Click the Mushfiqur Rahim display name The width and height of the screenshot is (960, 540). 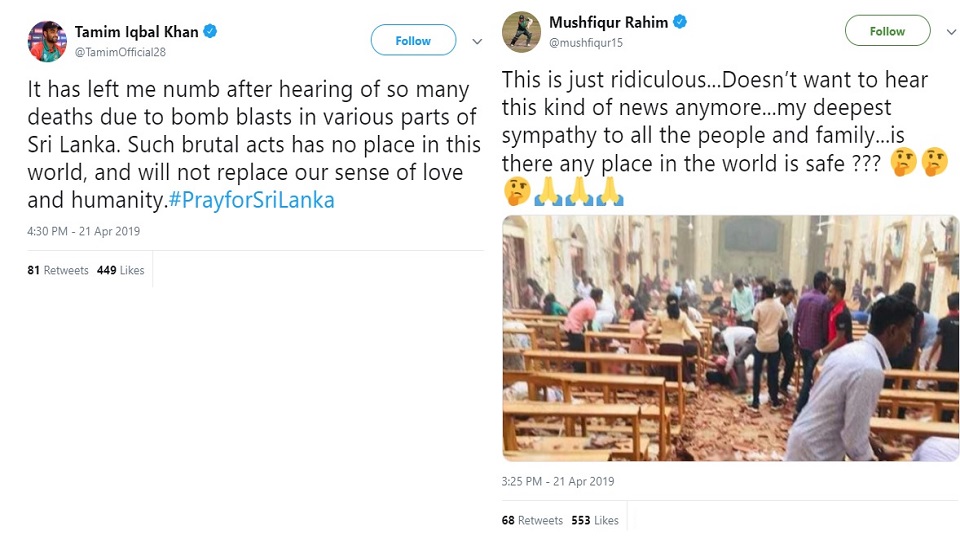(608, 22)
